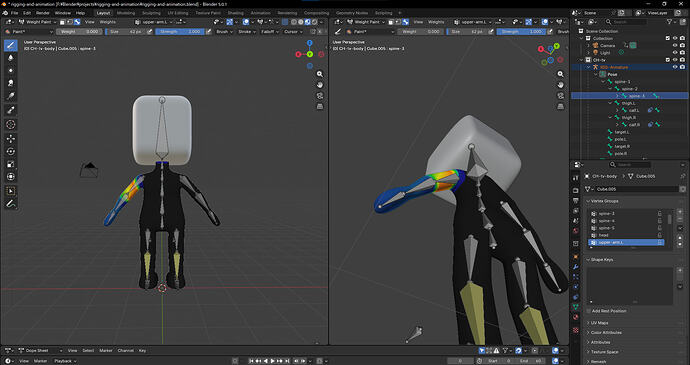Select the Scale tool in the left toolbar
Screen dimensions: 690x365
tap(11, 164)
